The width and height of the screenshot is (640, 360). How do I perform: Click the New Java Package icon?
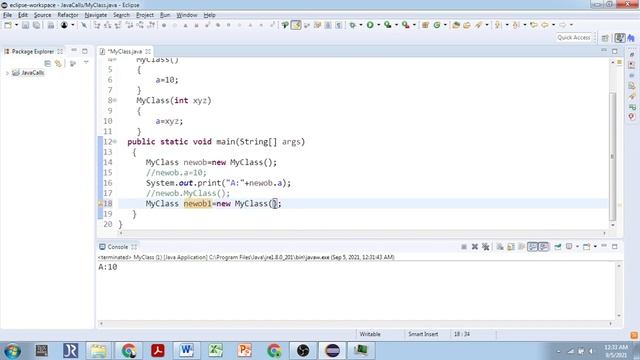(x=425, y=25)
